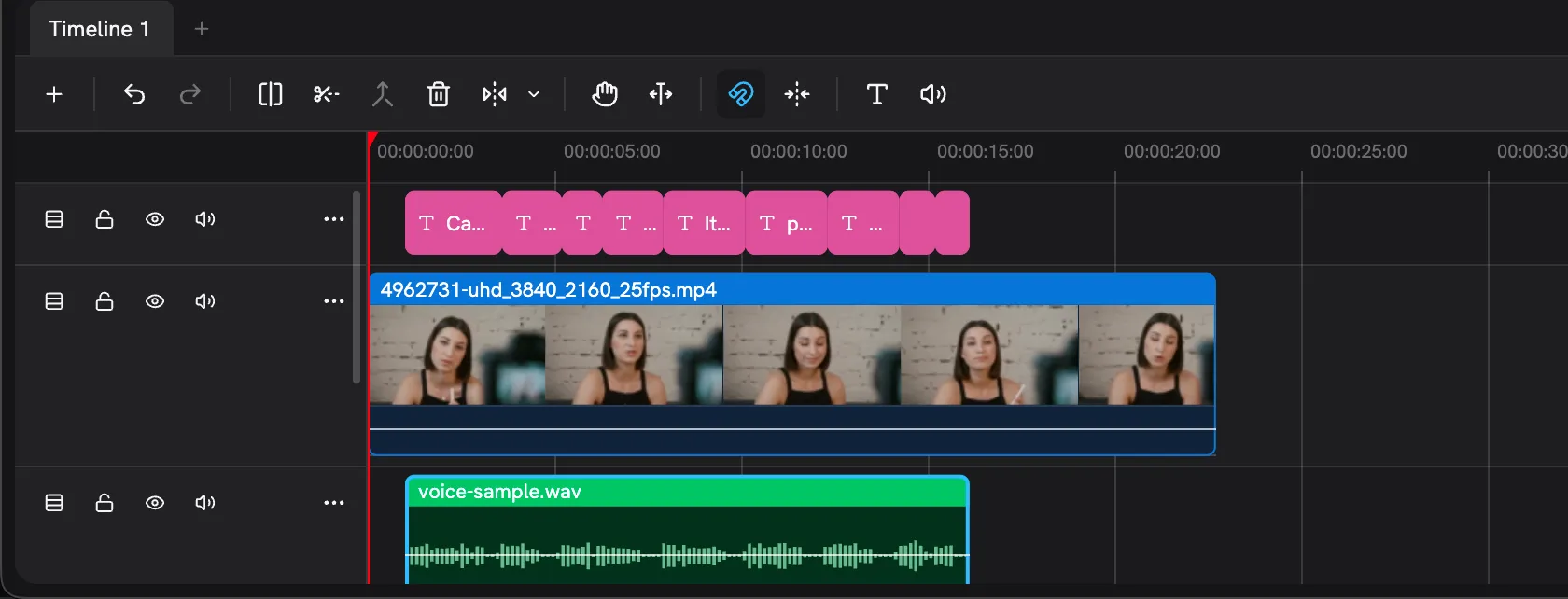The height and width of the screenshot is (599, 1568).
Task: Click the 00:00:15:00 ruler mark
Action: pos(985,151)
